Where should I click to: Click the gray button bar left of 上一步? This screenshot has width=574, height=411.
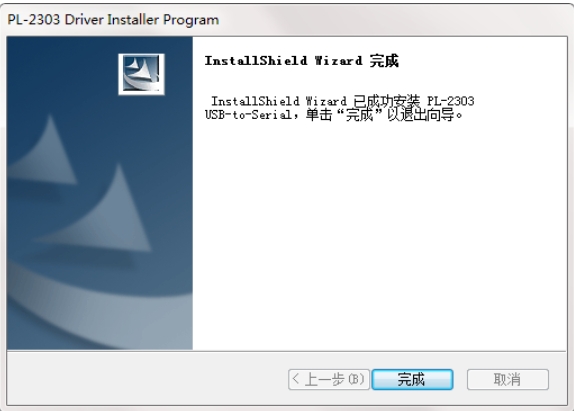[146, 379]
